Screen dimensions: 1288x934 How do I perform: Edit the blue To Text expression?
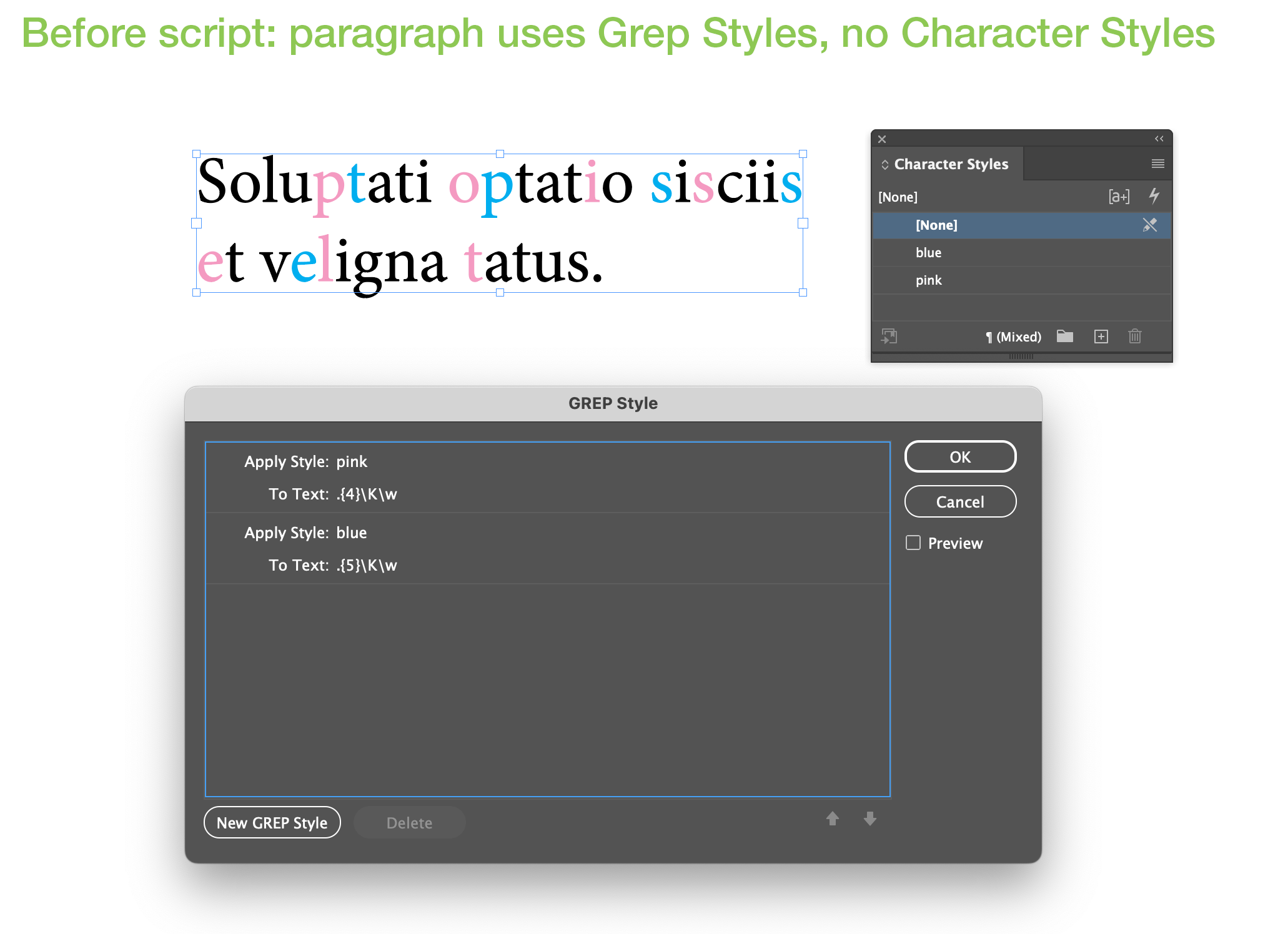click(x=367, y=565)
